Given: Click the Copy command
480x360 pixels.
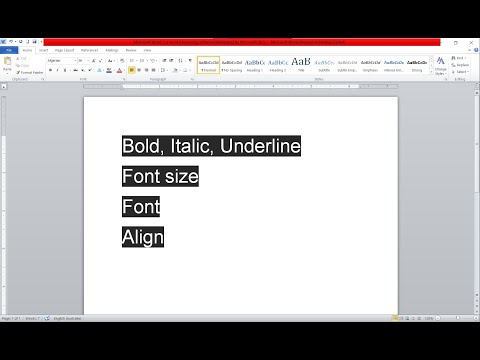Looking at the screenshot, I should 22,65.
